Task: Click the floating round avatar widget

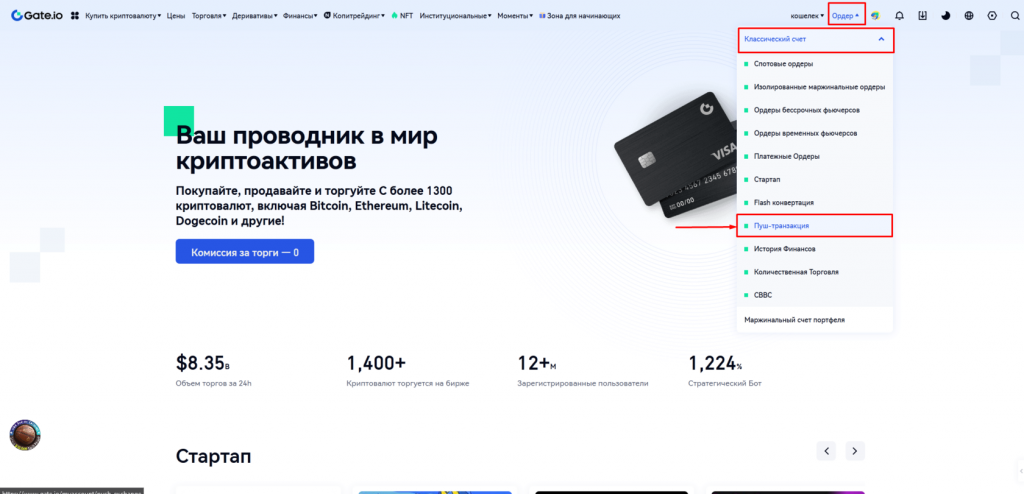Action: (25, 435)
